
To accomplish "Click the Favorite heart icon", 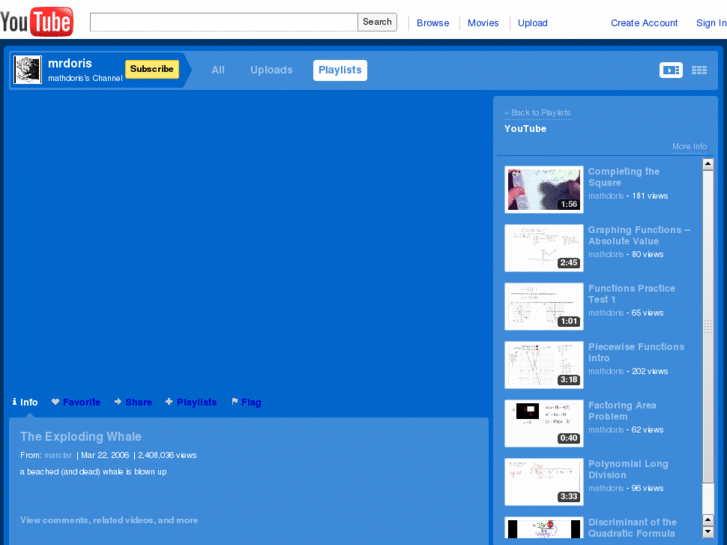I will (x=55, y=402).
